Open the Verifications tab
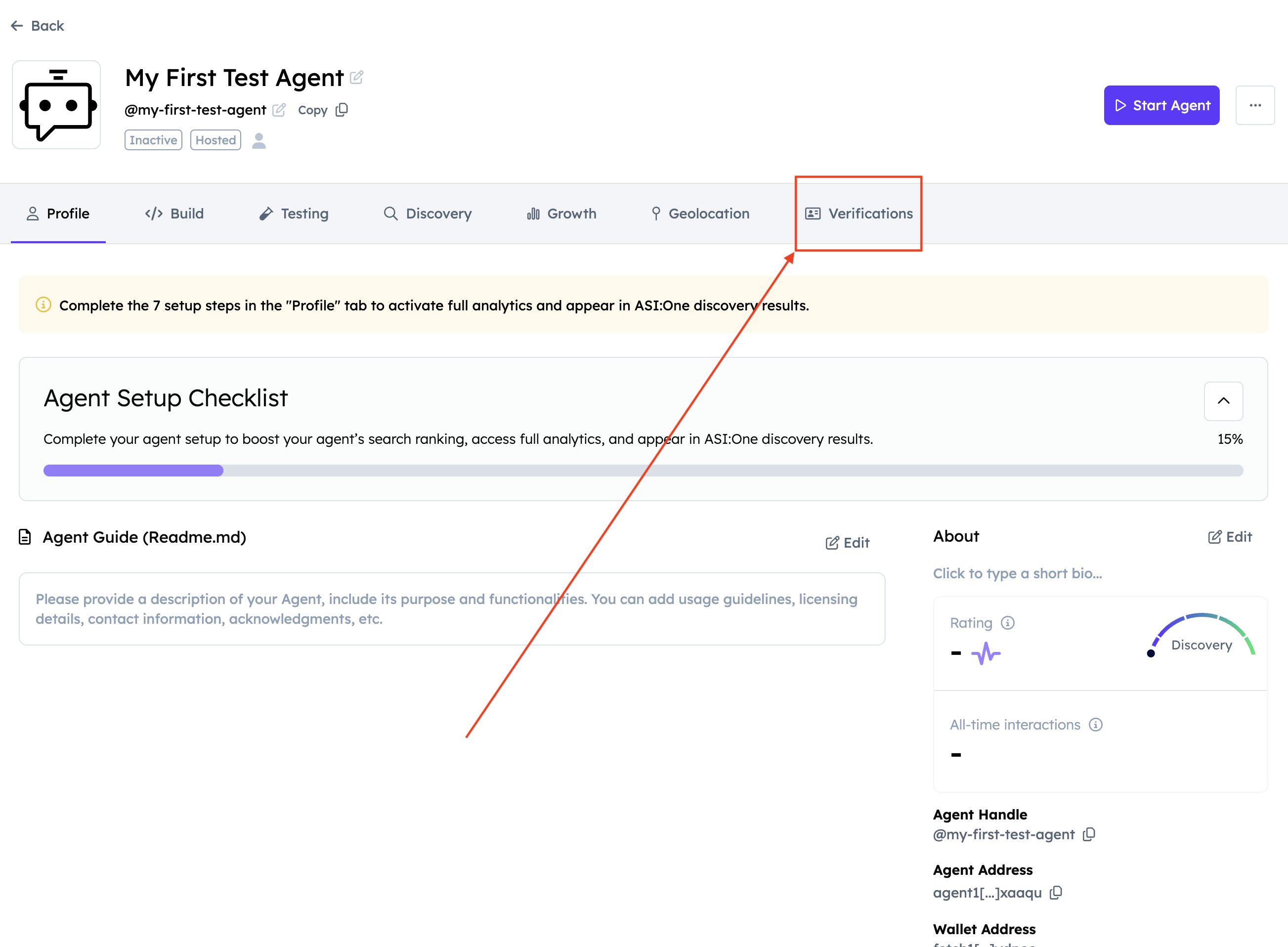 [x=859, y=214]
